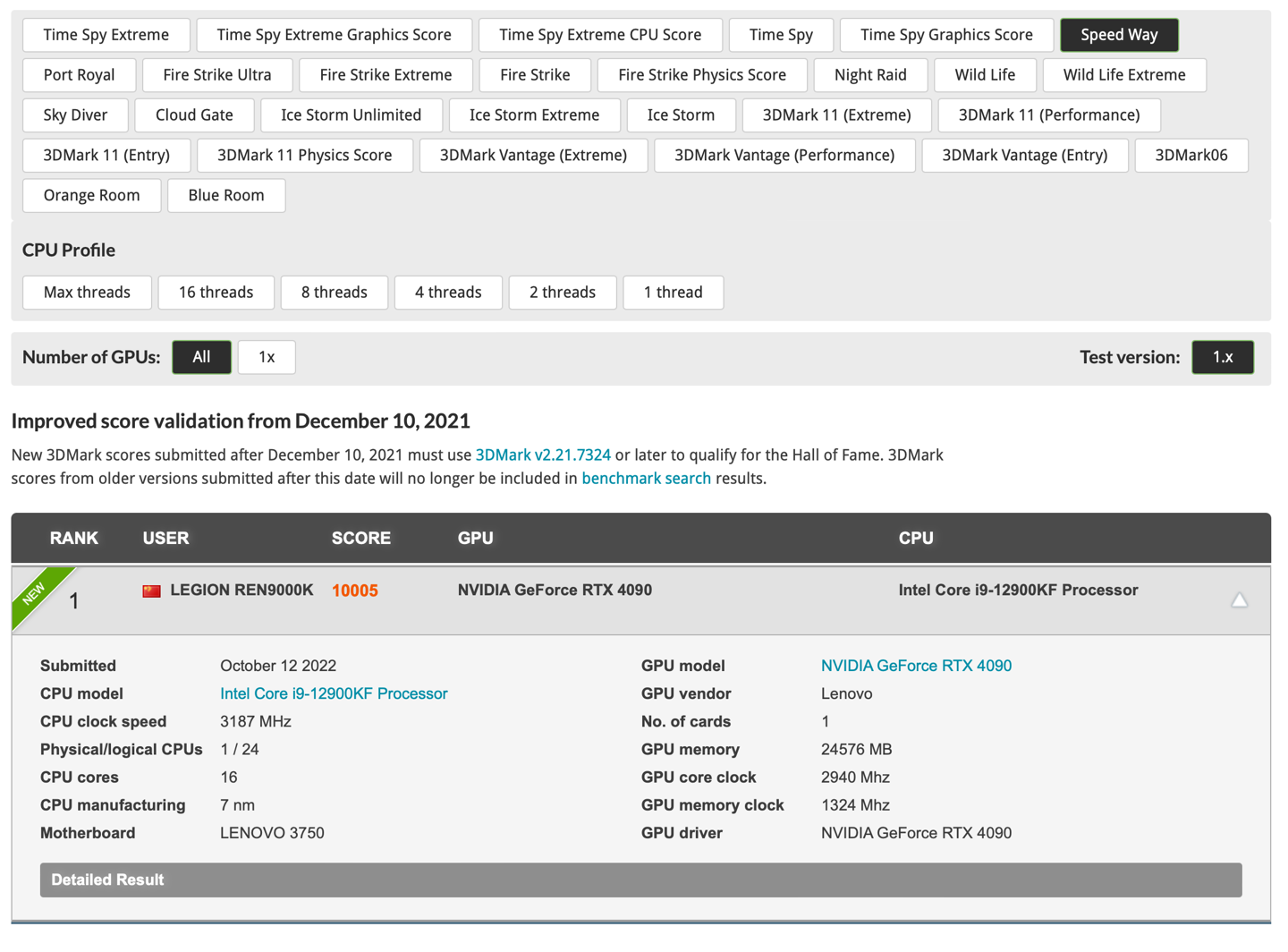
Task: Switch to the Time Spy benchmark
Action: pos(781,35)
